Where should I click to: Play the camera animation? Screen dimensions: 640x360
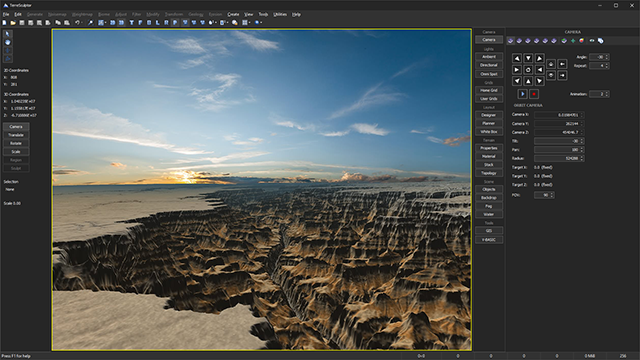coord(522,94)
